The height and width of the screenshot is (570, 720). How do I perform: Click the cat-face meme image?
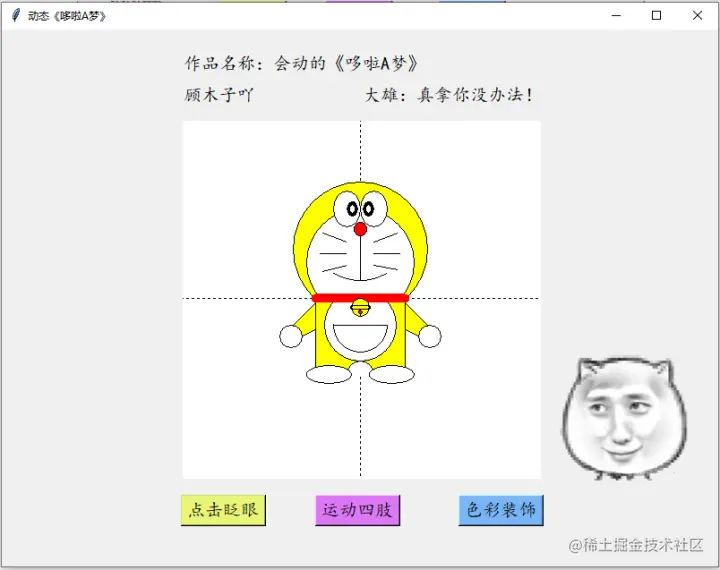click(624, 418)
